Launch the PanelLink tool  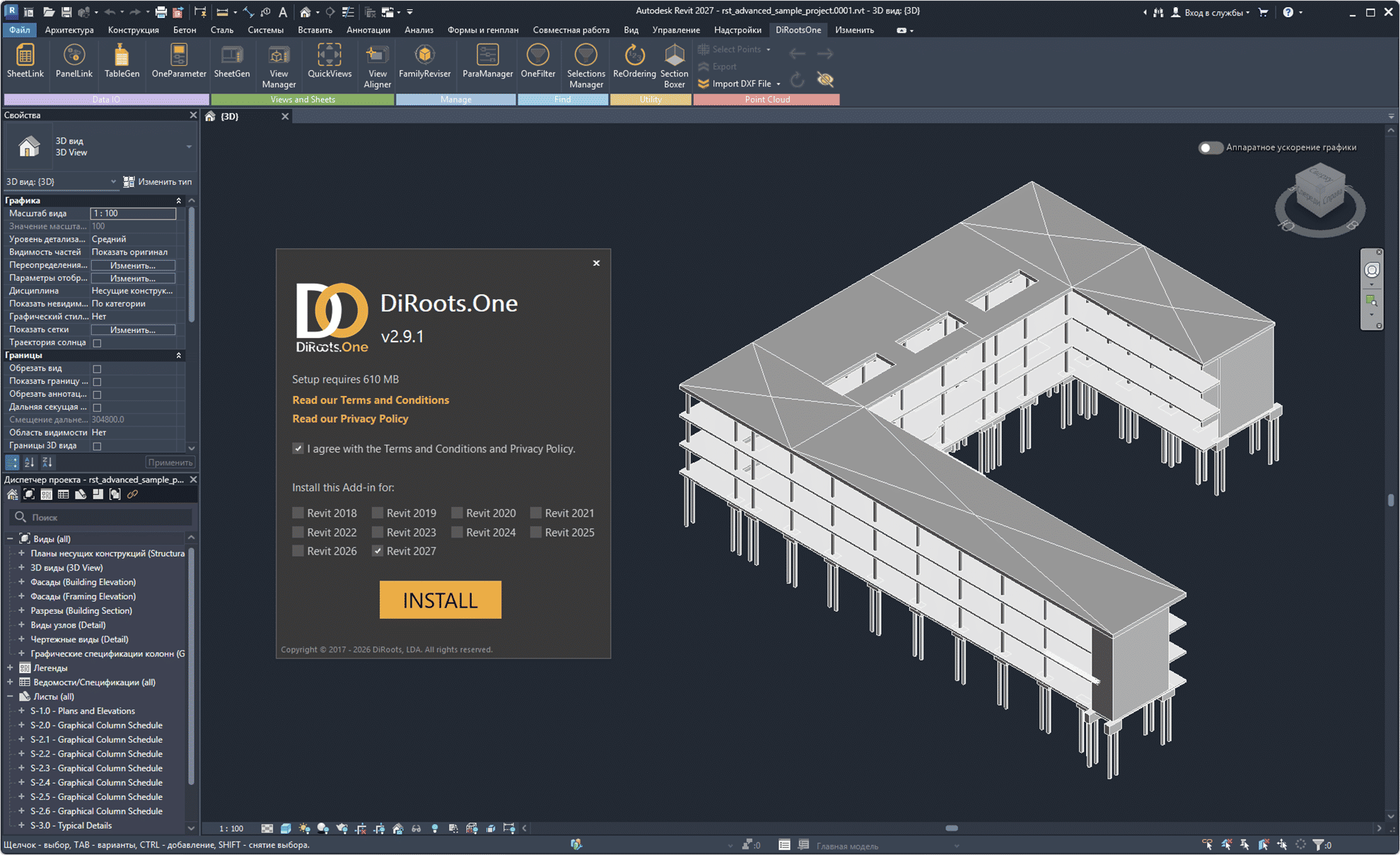pos(74,61)
